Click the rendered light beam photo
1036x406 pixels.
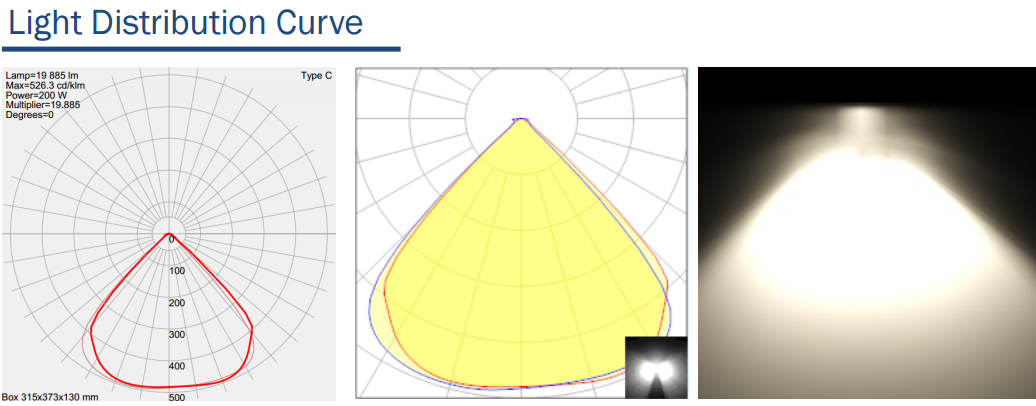(867, 233)
